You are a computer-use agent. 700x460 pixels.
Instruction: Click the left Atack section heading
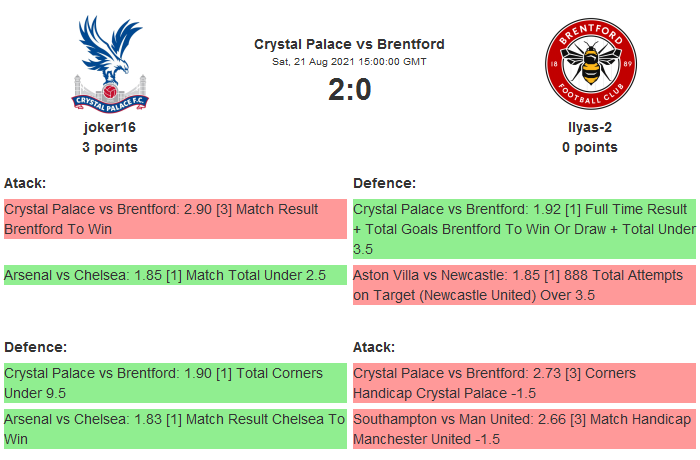[25, 183]
